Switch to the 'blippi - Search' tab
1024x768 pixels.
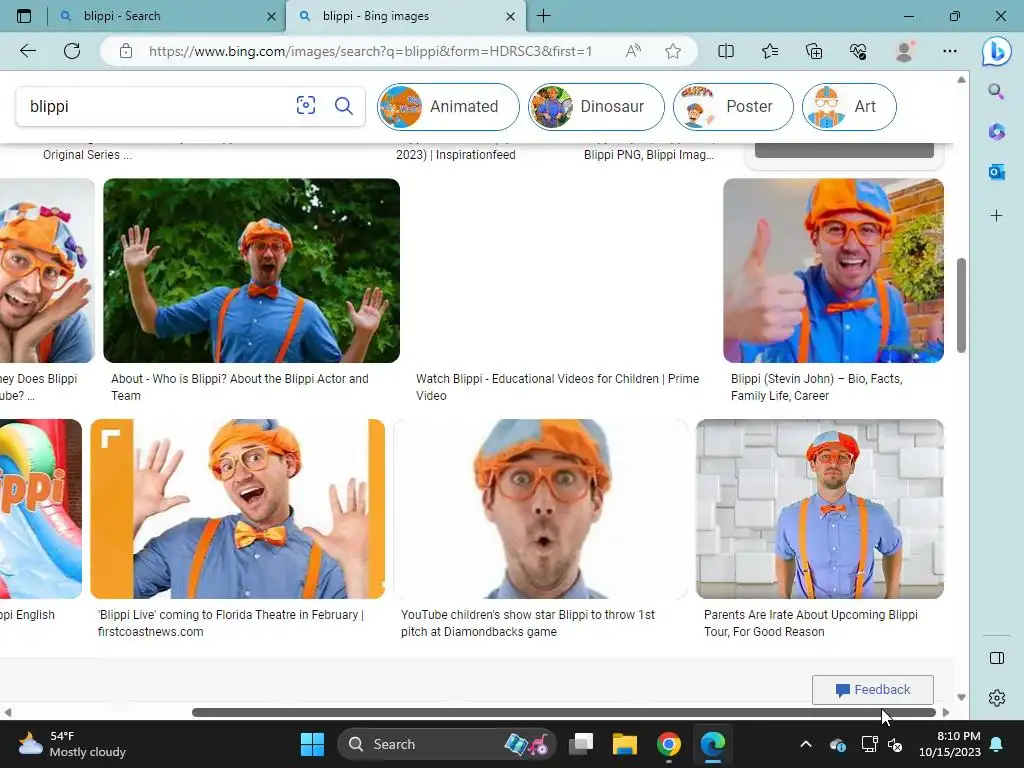166,16
